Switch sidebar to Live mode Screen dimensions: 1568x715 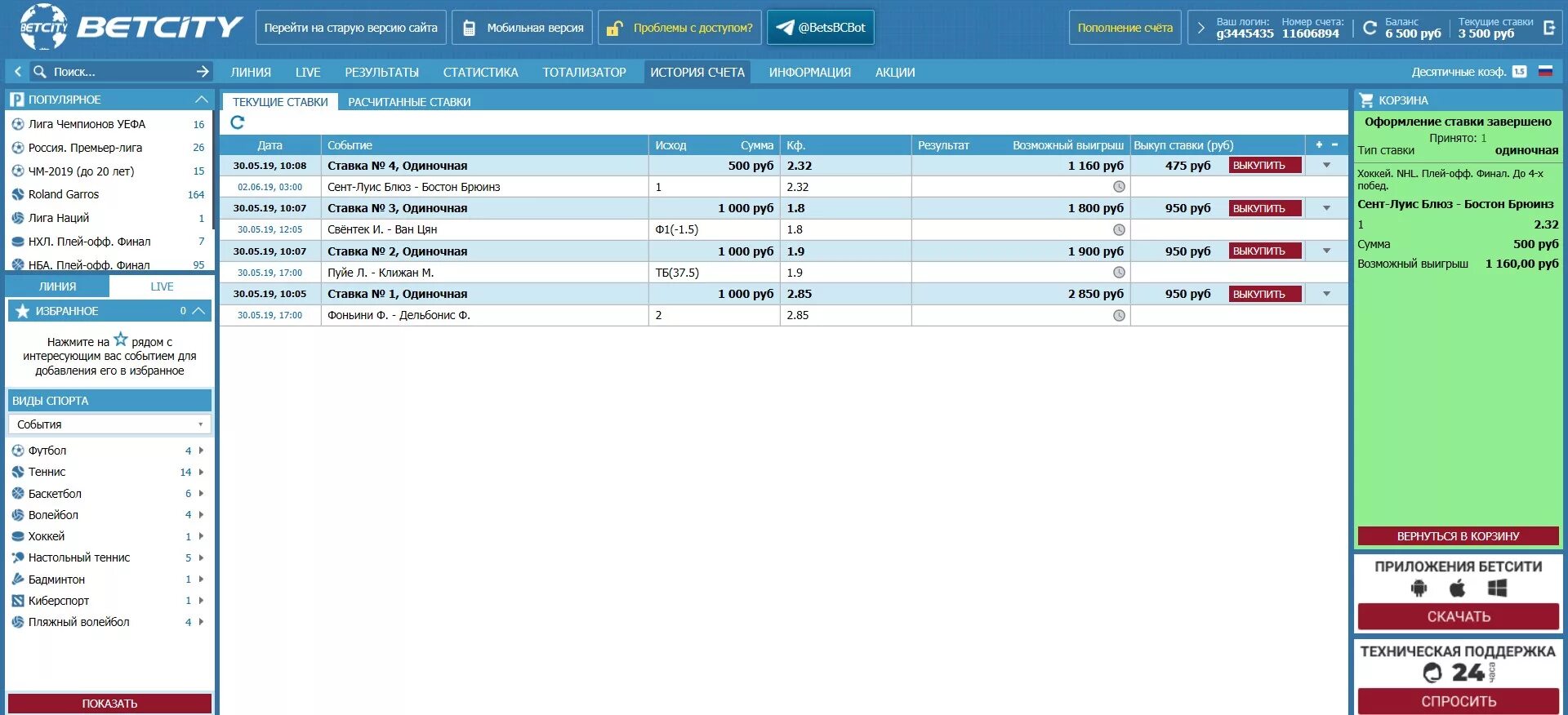[x=162, y=286]
